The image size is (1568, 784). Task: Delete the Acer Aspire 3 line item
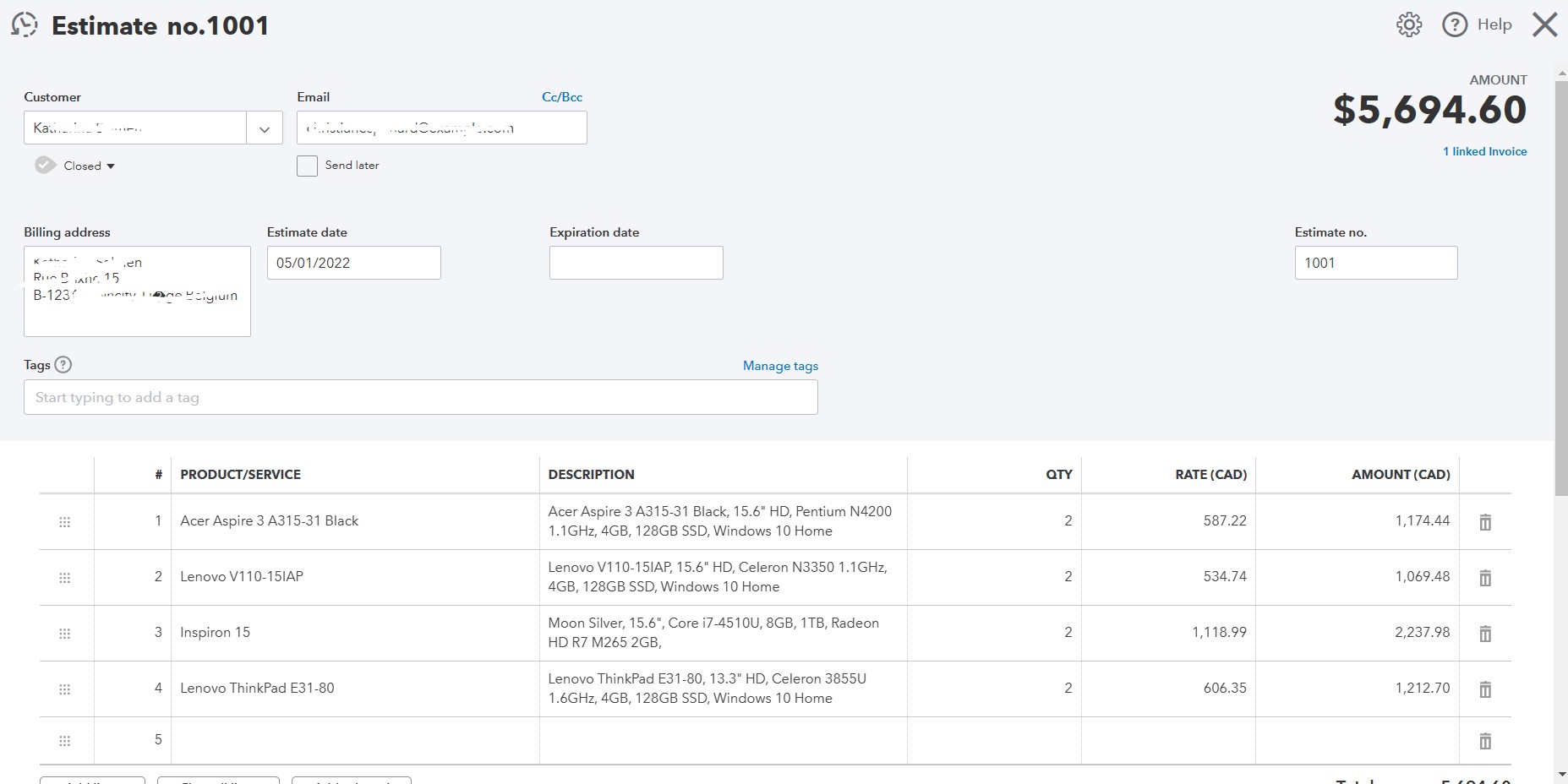1485,522
